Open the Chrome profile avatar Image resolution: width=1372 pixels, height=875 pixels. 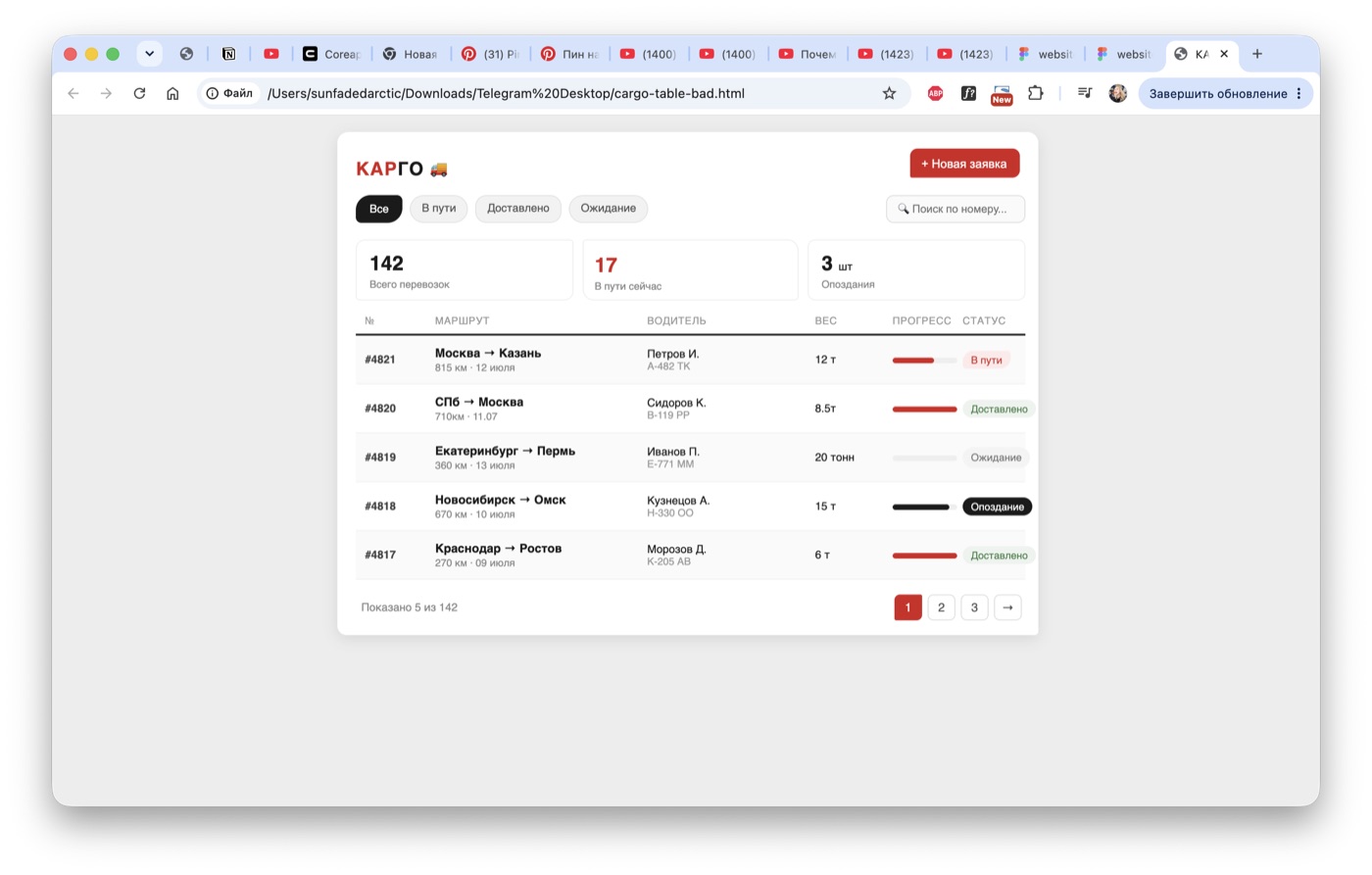click(1118, 93)
